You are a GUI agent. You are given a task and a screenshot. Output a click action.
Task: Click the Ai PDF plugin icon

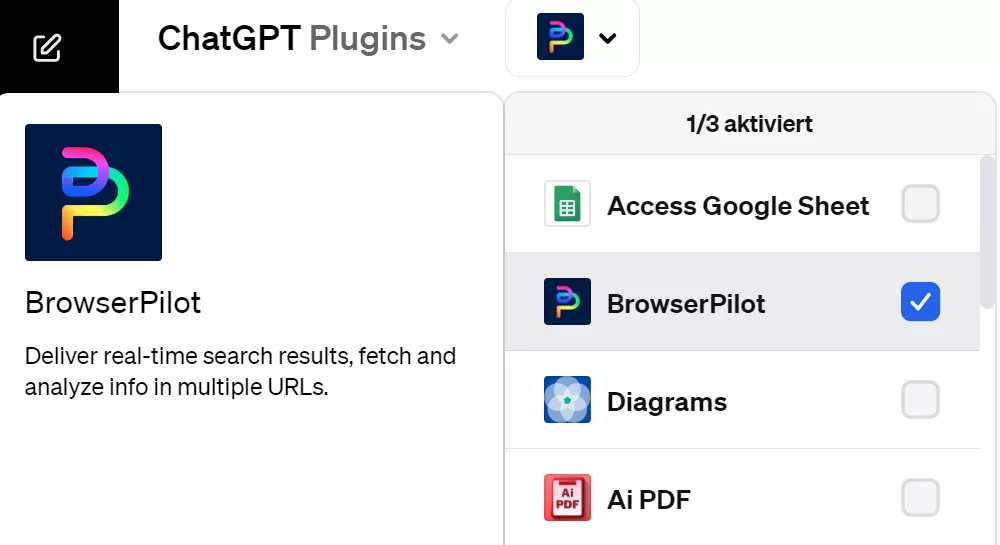(567, 497)
